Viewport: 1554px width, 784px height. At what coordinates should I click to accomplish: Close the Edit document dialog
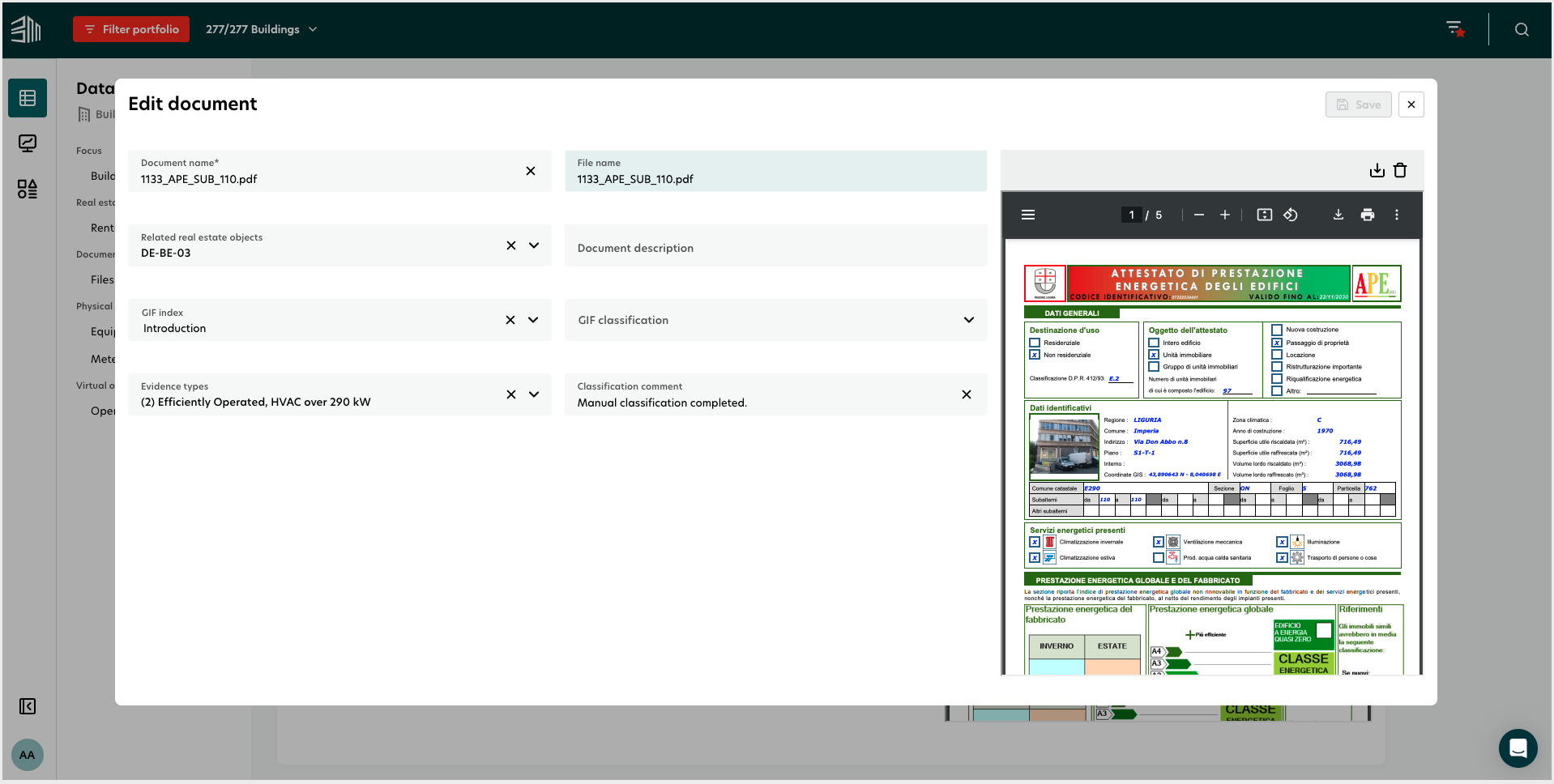click(1411, 104)
